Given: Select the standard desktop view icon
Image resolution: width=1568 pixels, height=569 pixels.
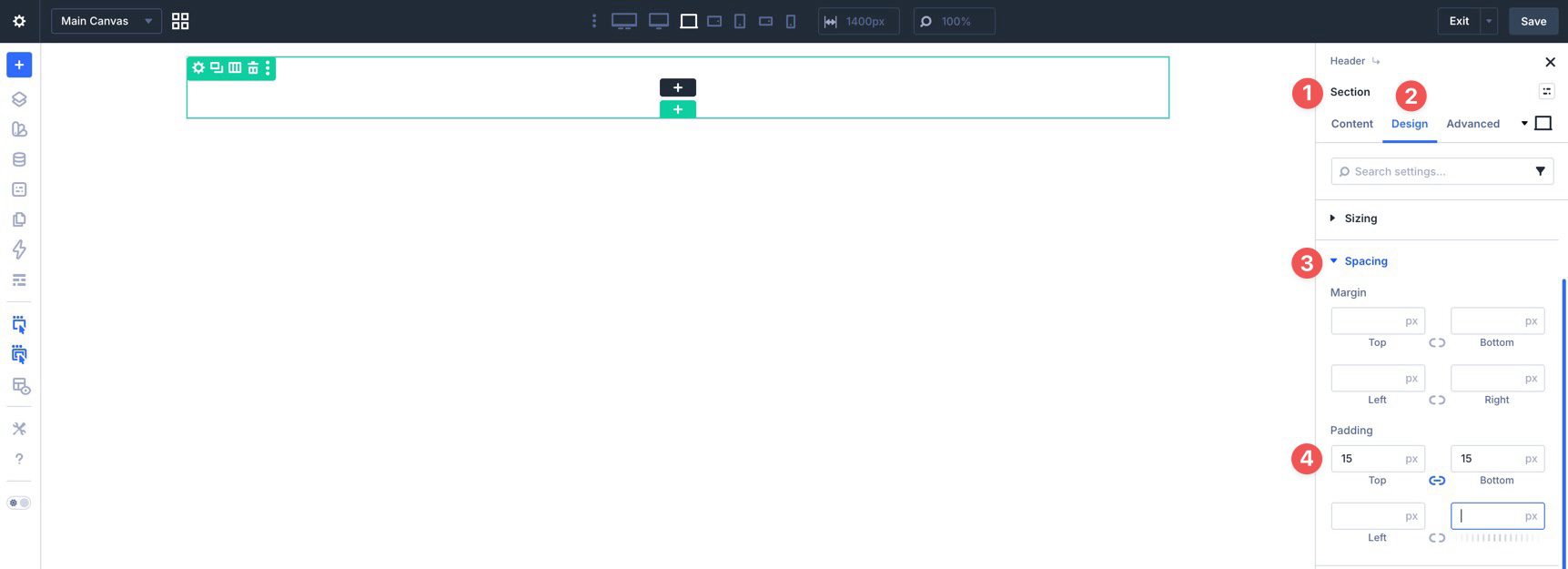Looking at the screenshot, I should point(659,21).
